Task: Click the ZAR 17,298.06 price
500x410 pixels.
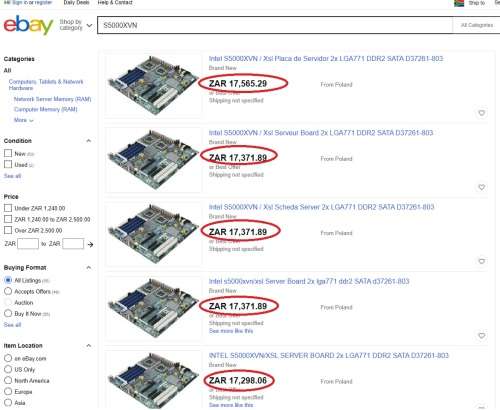Action: (238, 380)
